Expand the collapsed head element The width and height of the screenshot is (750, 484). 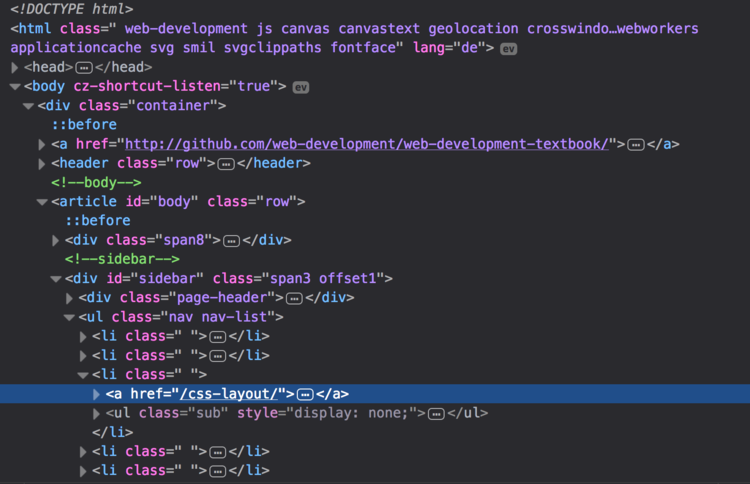tap(14, 67)
